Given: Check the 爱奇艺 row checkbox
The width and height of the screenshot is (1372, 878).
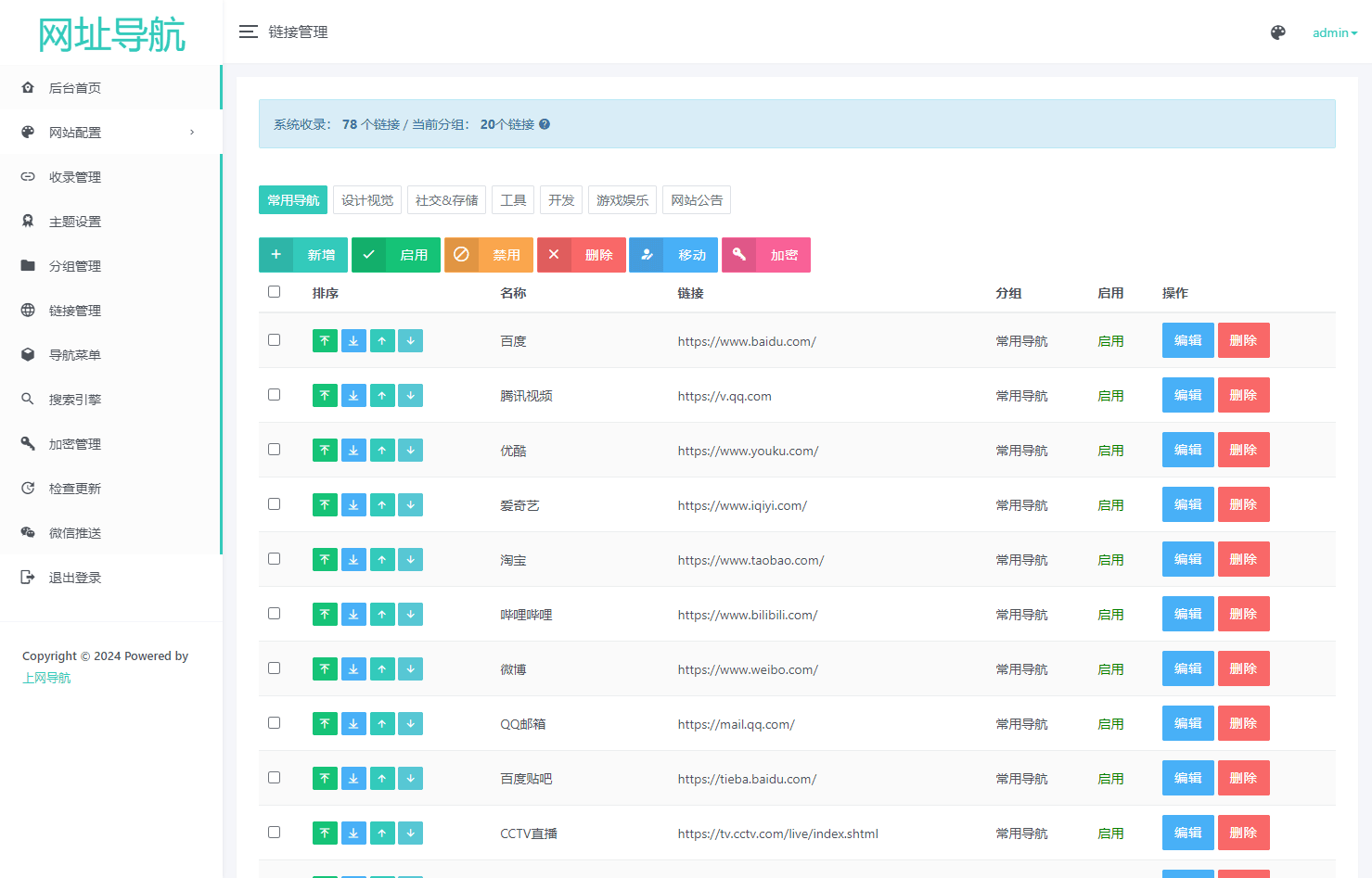Looking at the screenshot, I should point(274,504).
